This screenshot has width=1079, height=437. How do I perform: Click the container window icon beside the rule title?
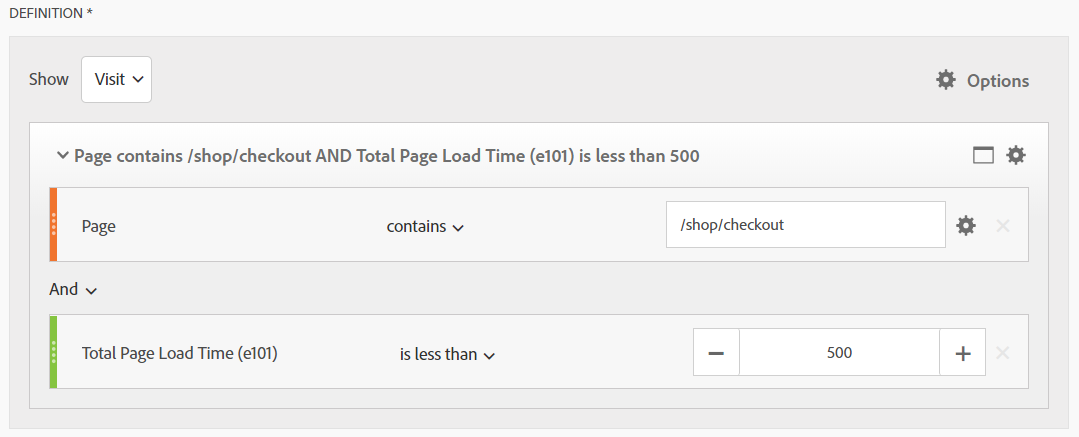[x=984, y=155]
